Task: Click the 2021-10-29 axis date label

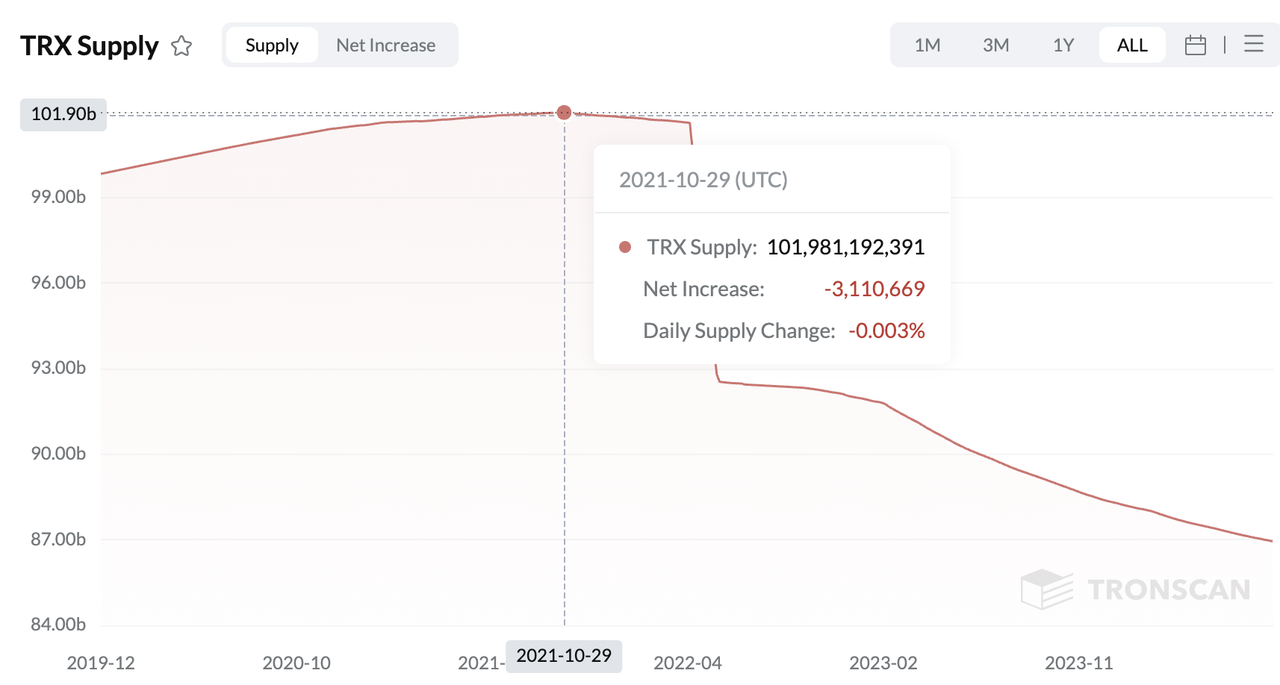Action: click(x=563, y=656)
